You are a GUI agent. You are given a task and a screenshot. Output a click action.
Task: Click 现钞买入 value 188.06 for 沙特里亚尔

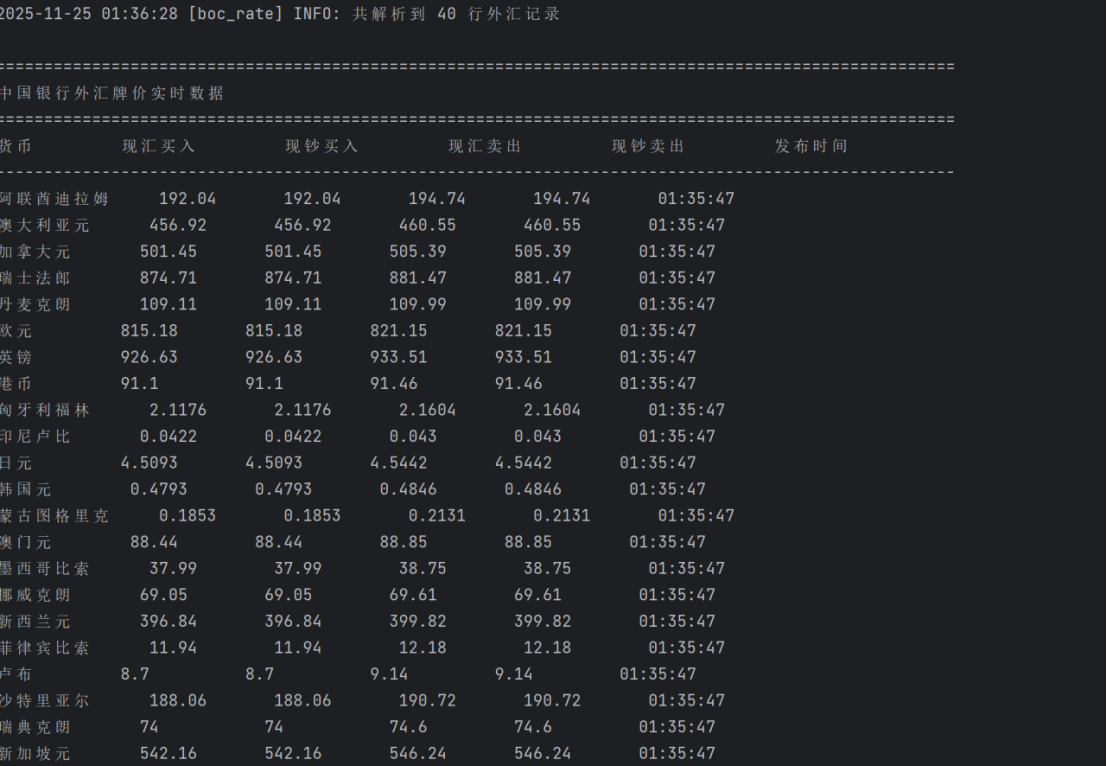click(x=302, y=700)
